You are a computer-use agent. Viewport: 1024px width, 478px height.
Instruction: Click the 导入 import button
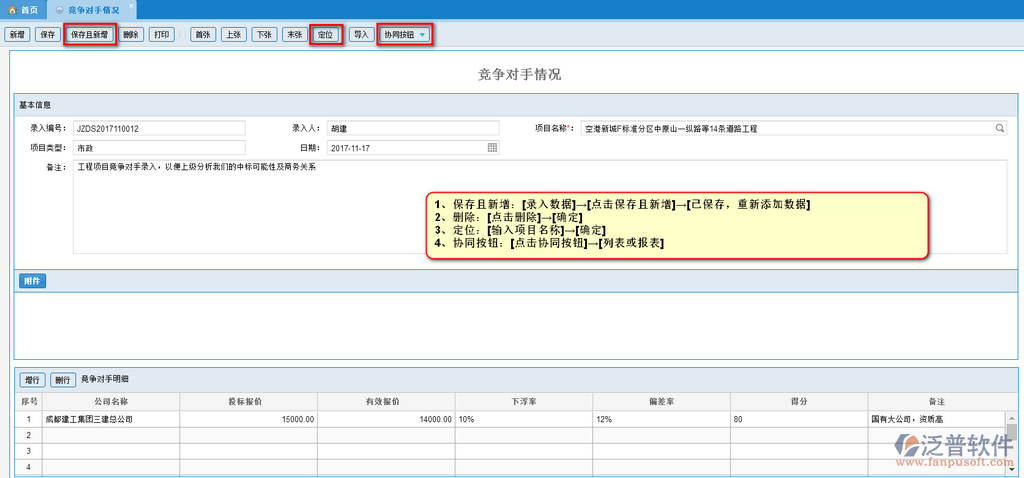360,34
